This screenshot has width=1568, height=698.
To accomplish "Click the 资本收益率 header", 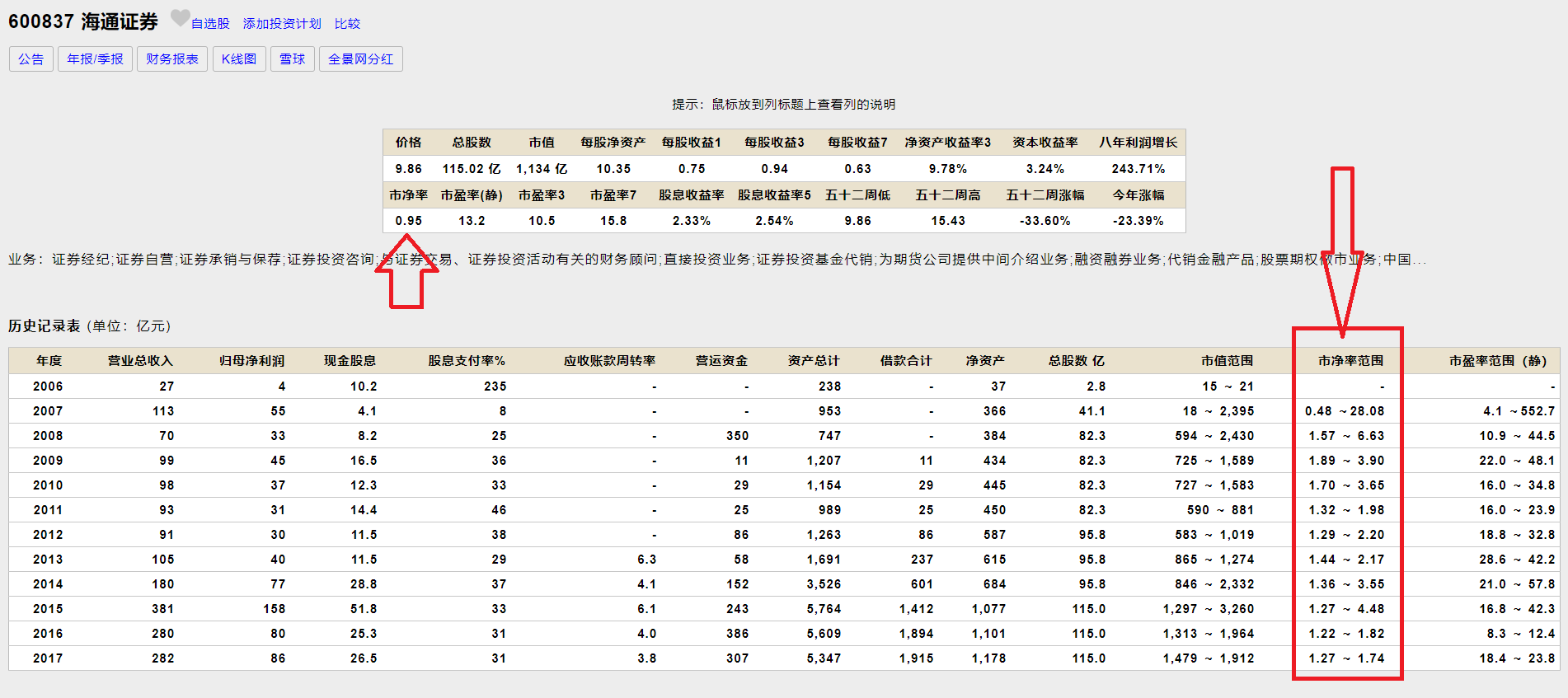I will [1045, 143].
